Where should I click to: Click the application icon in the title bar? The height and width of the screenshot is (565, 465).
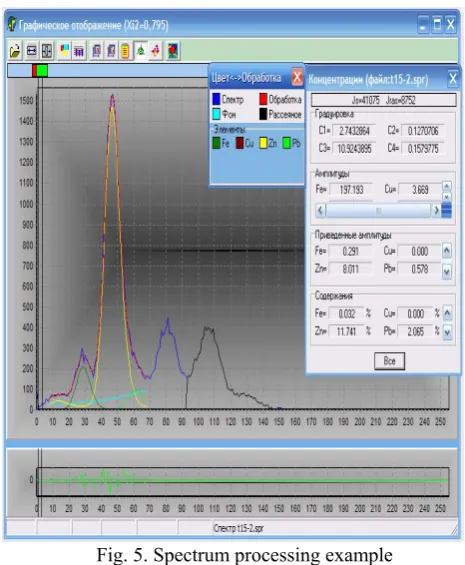point(12,24)
